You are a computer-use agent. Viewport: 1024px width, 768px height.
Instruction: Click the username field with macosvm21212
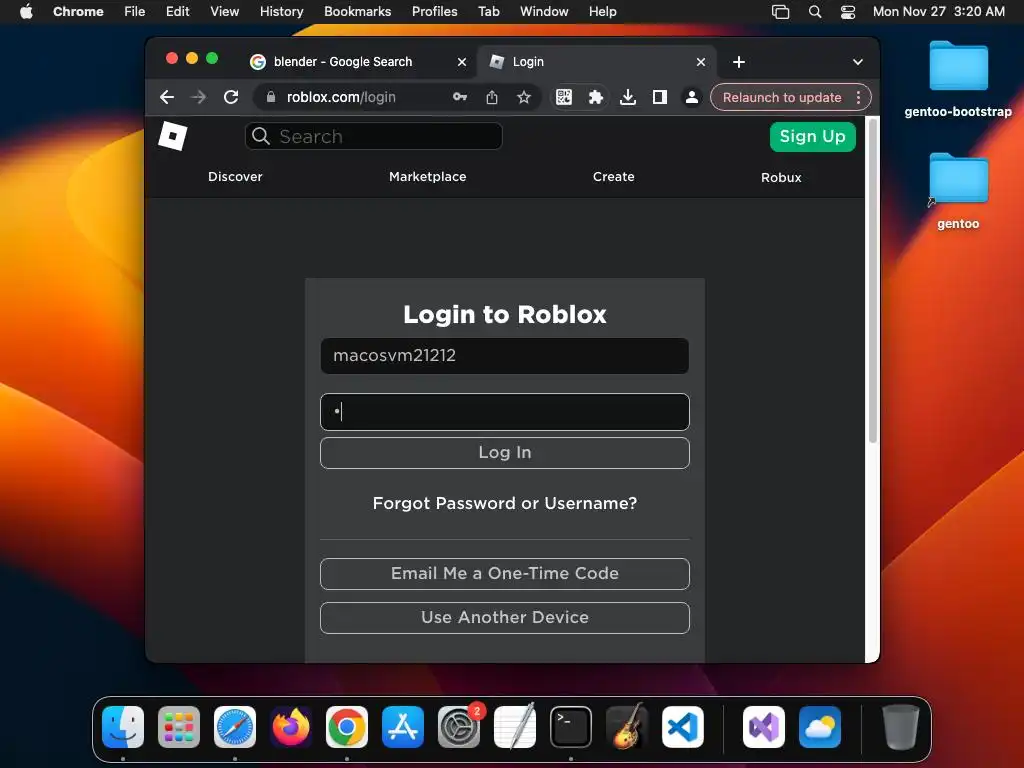pos(505,356)
